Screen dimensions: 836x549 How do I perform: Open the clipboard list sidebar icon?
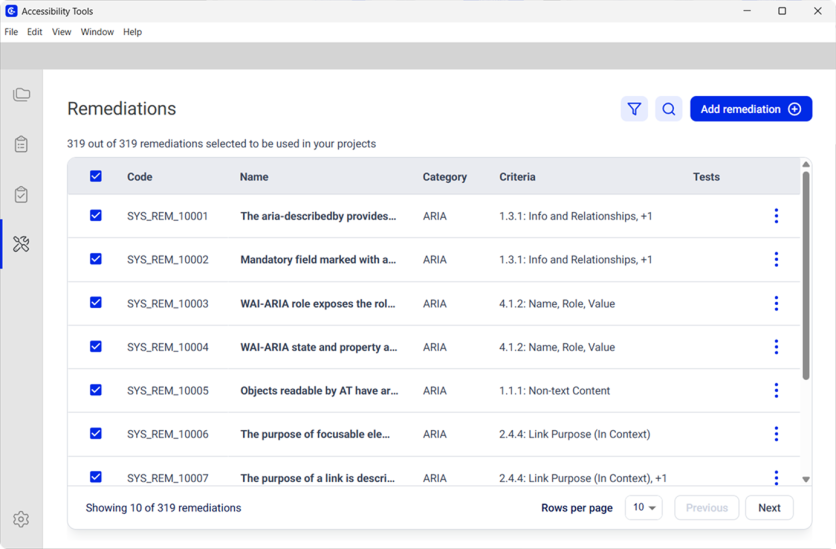click(x=21, y=145)
